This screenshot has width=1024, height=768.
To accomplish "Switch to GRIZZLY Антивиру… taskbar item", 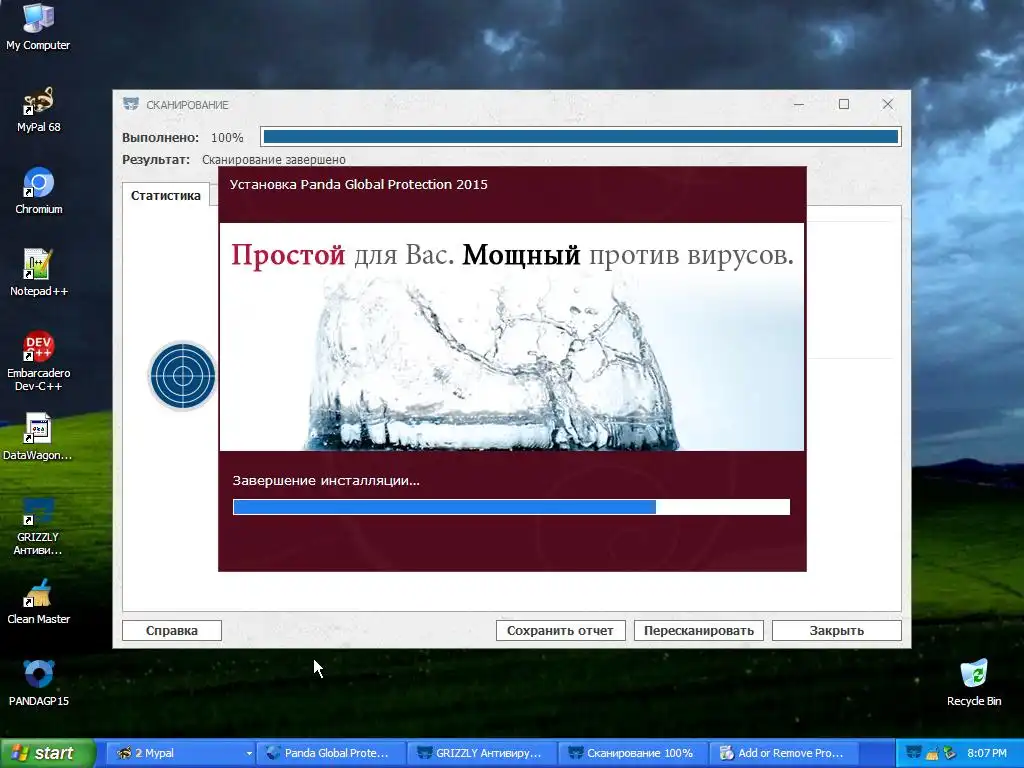I will [x=481, y=753].
